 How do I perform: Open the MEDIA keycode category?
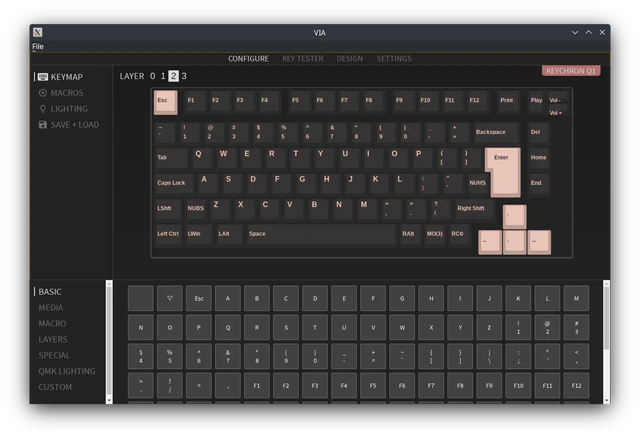pos(51,308)
